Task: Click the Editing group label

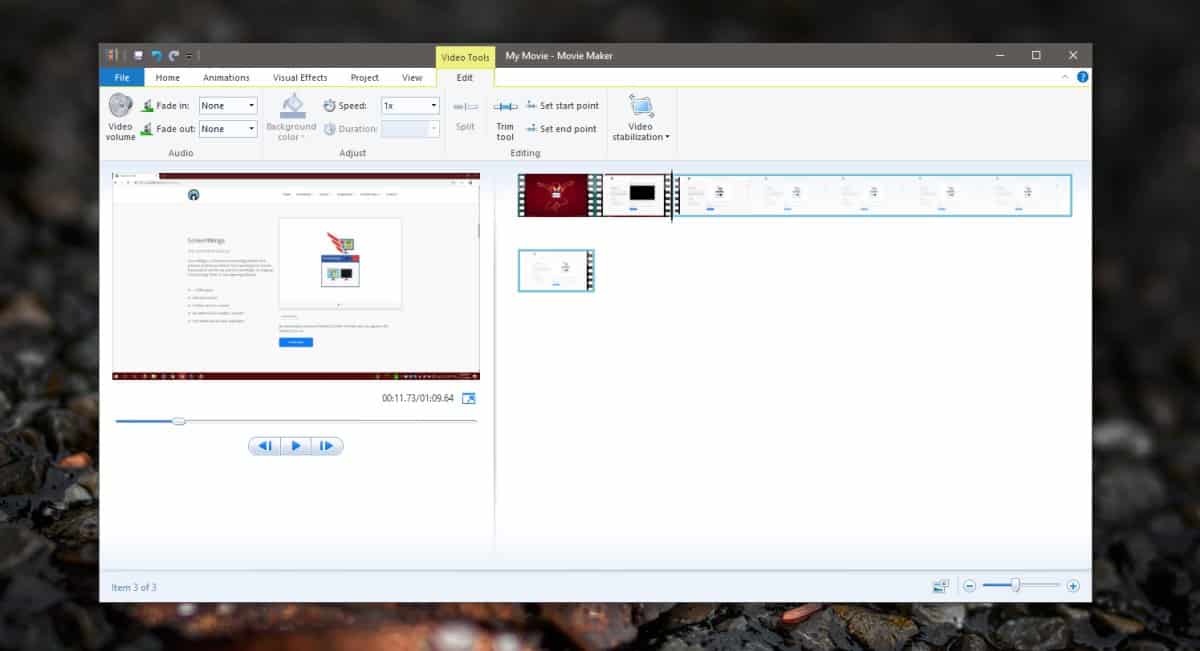Action: (x=525, y=153)
